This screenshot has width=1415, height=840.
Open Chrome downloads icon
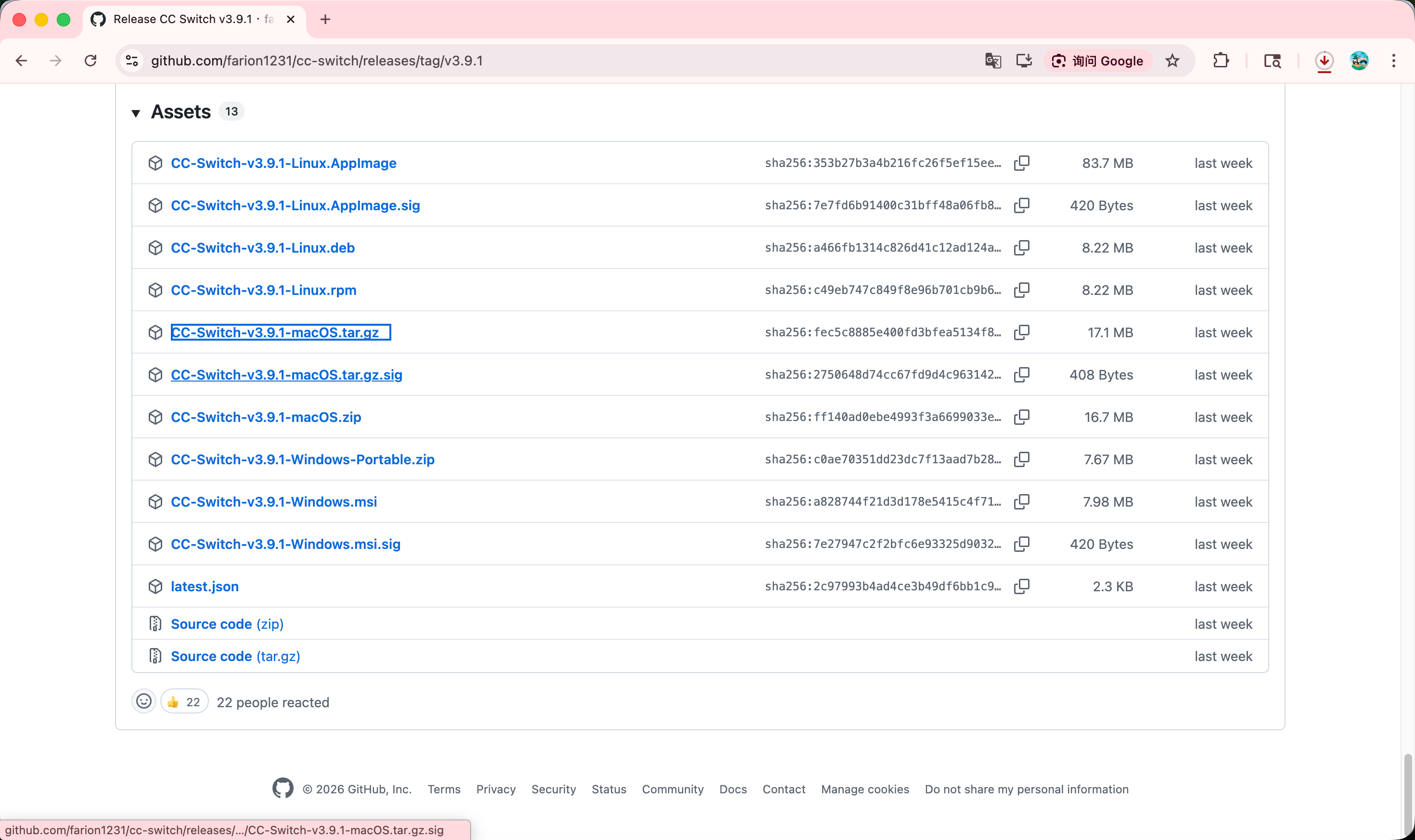(x=1324, y=61)
